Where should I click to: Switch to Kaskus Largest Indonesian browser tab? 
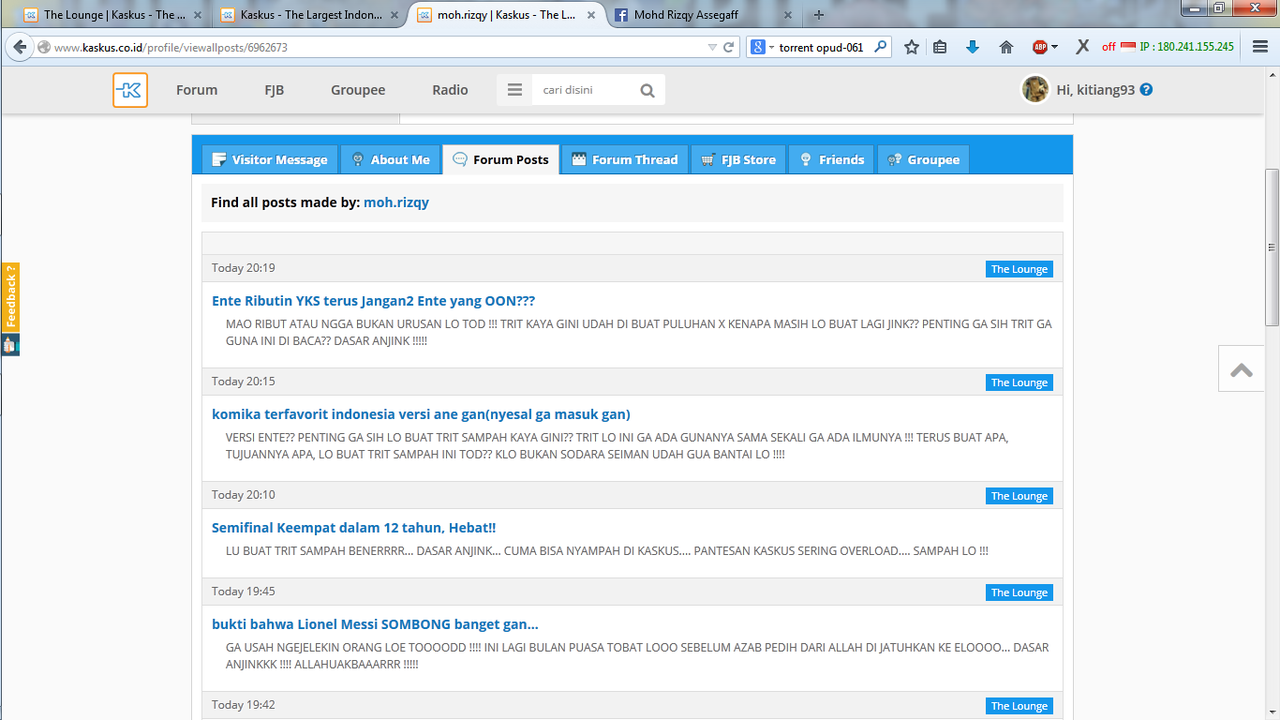[x=310, y=15]
